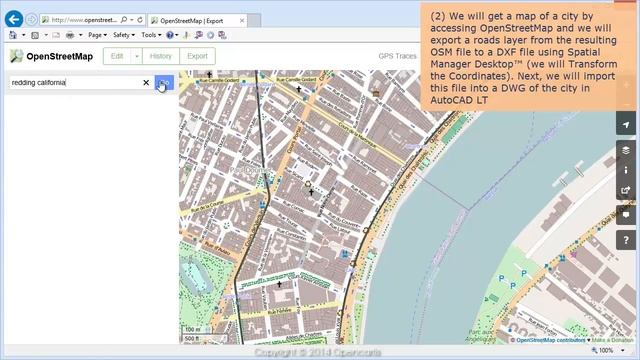Open the Map Key info icon
The width and height of the screenshot is (640, 360).
click(x=626, y=170)
